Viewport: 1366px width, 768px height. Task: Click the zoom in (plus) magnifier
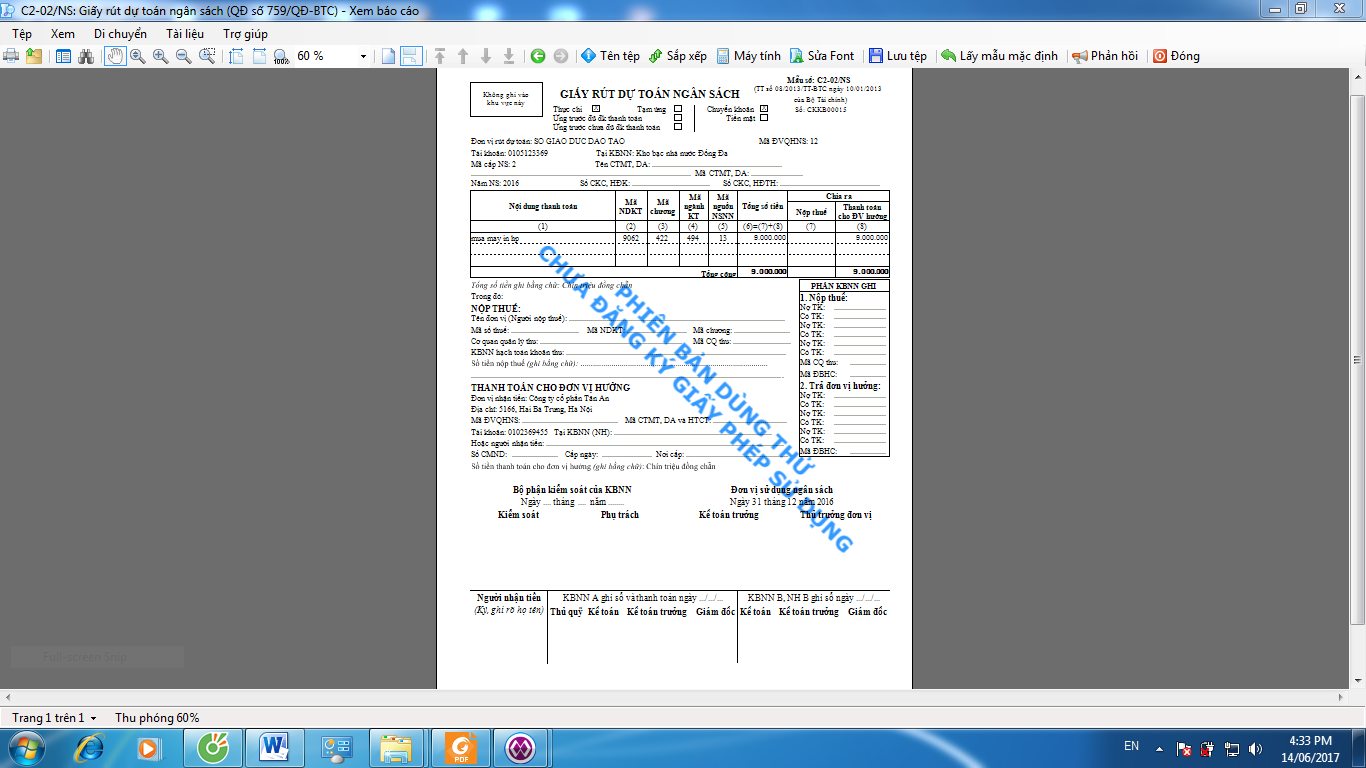point(161,56)
